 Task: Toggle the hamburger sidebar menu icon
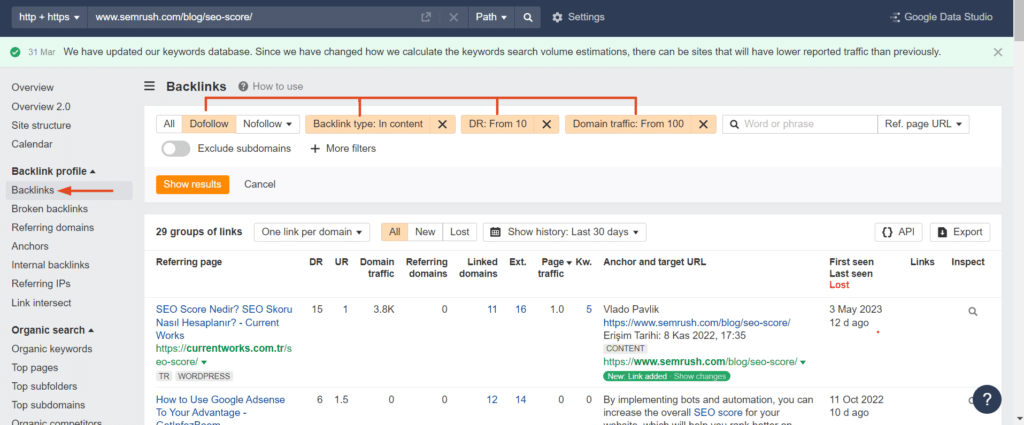click(x=150, y=86)
